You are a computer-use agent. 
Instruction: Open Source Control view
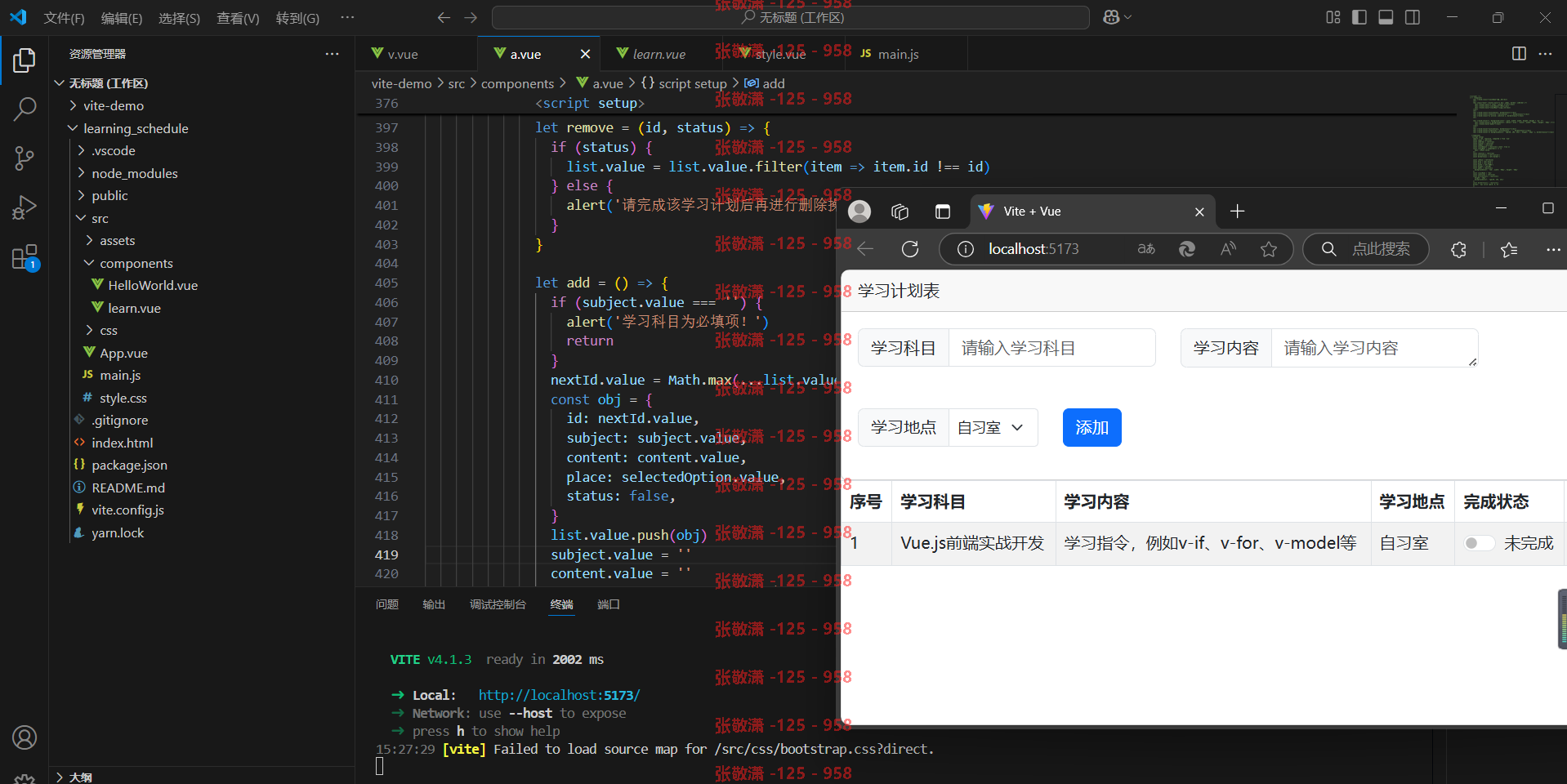[25, 158]
